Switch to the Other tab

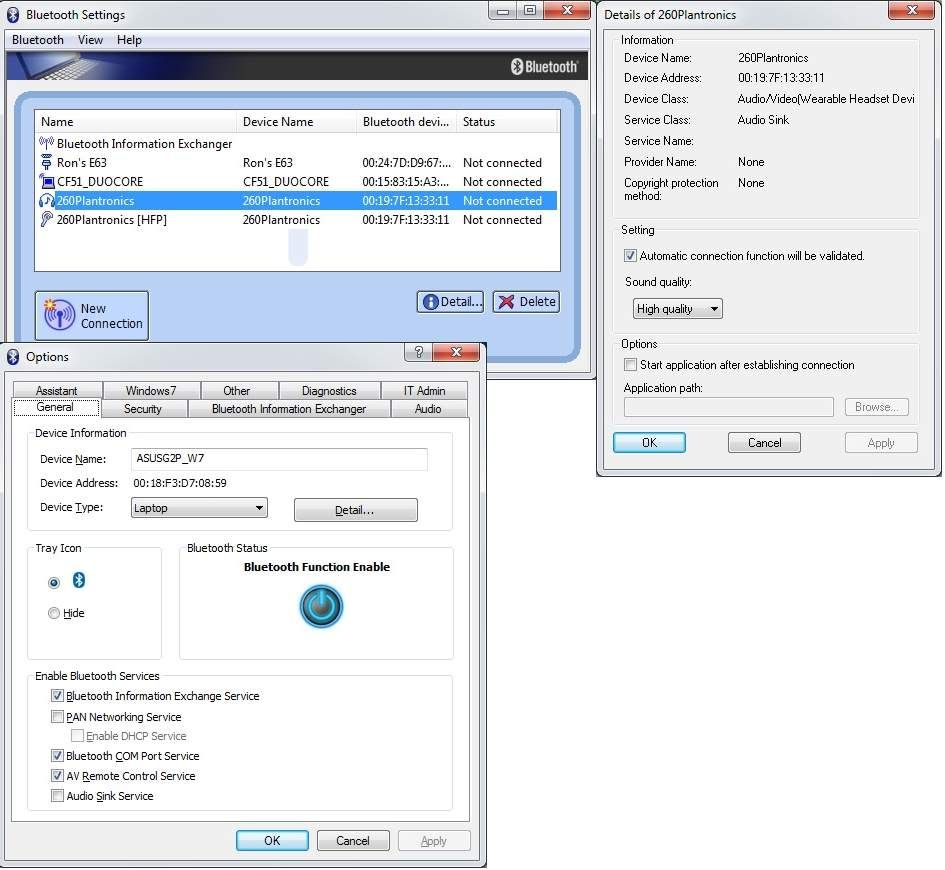[x=237, y=390]
